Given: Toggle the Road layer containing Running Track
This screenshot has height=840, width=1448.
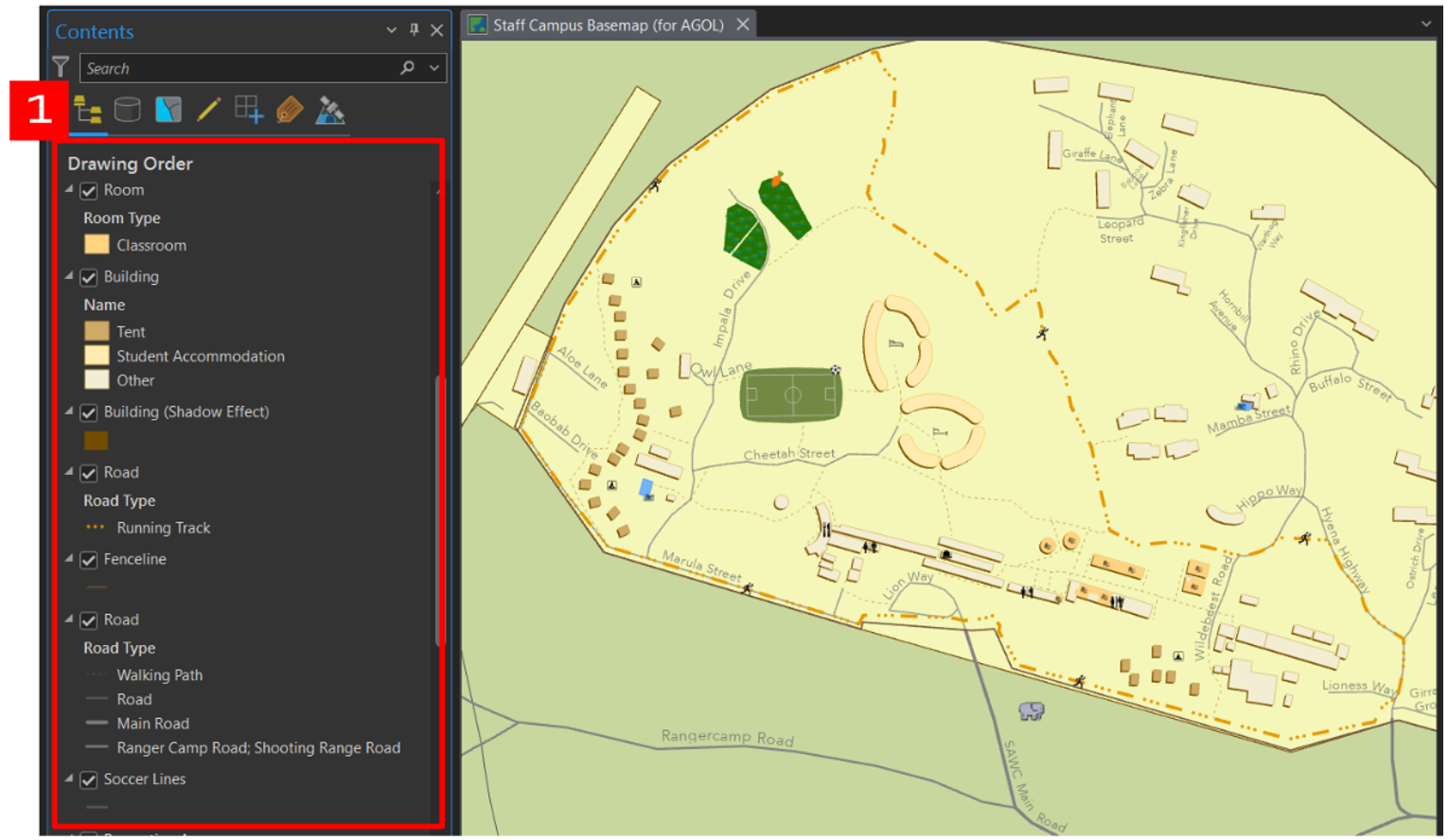Looking at the screenshot, I should click(89, 473).
